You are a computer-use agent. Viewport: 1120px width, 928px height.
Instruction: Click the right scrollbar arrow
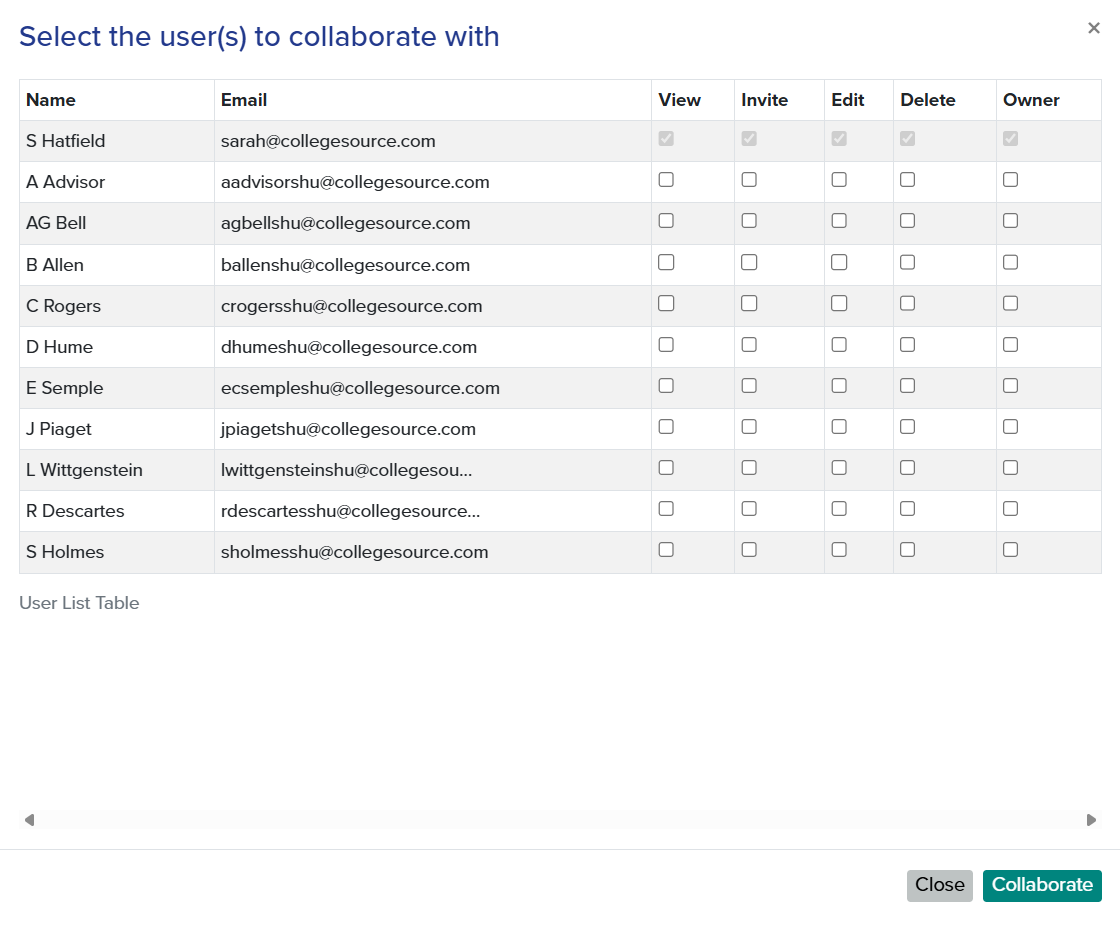[1091, 819]
